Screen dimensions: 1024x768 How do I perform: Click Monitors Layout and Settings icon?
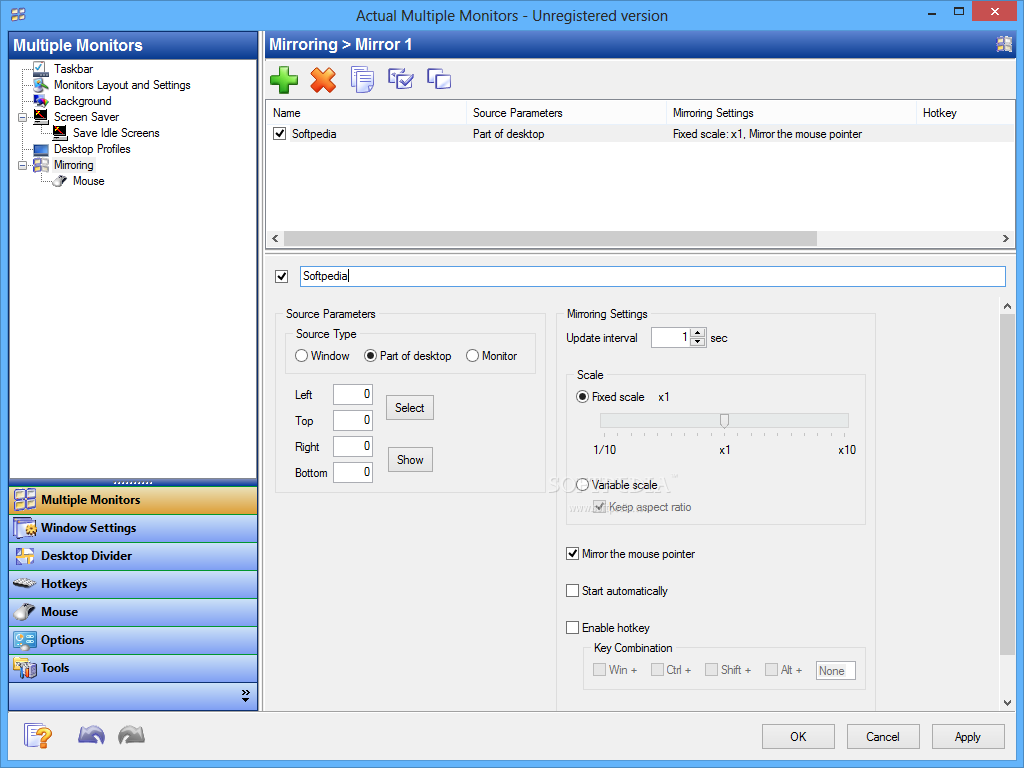coord(40,85)
